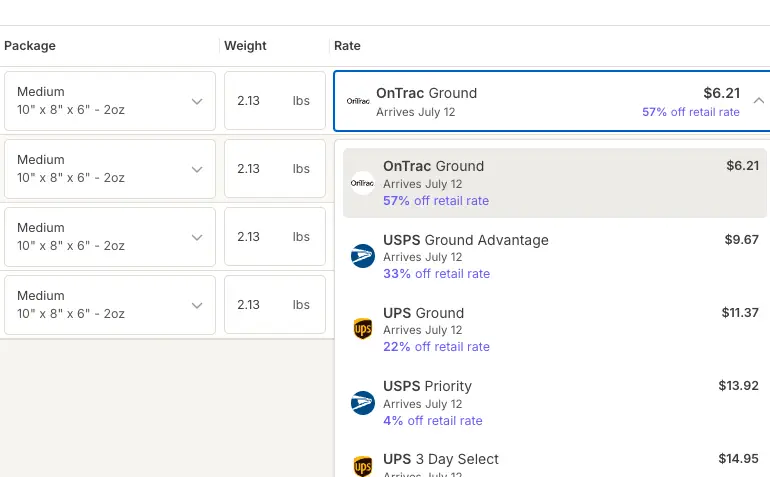Select the OnTrac Ground $6.21 option in list
The width and height of the screenshot is (770, 477).
pos(554,183)
